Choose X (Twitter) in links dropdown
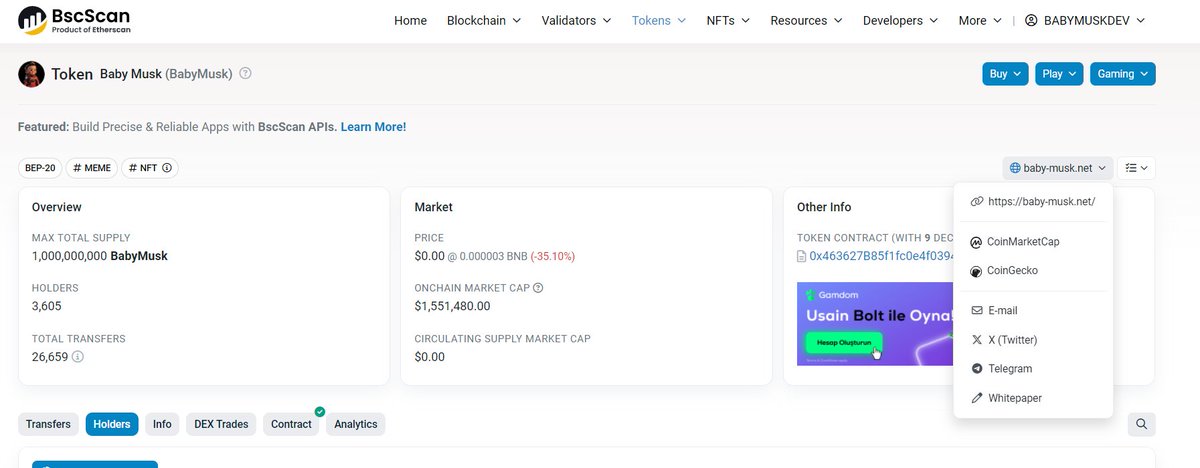1200x468 pixels. coord(1033,340)
